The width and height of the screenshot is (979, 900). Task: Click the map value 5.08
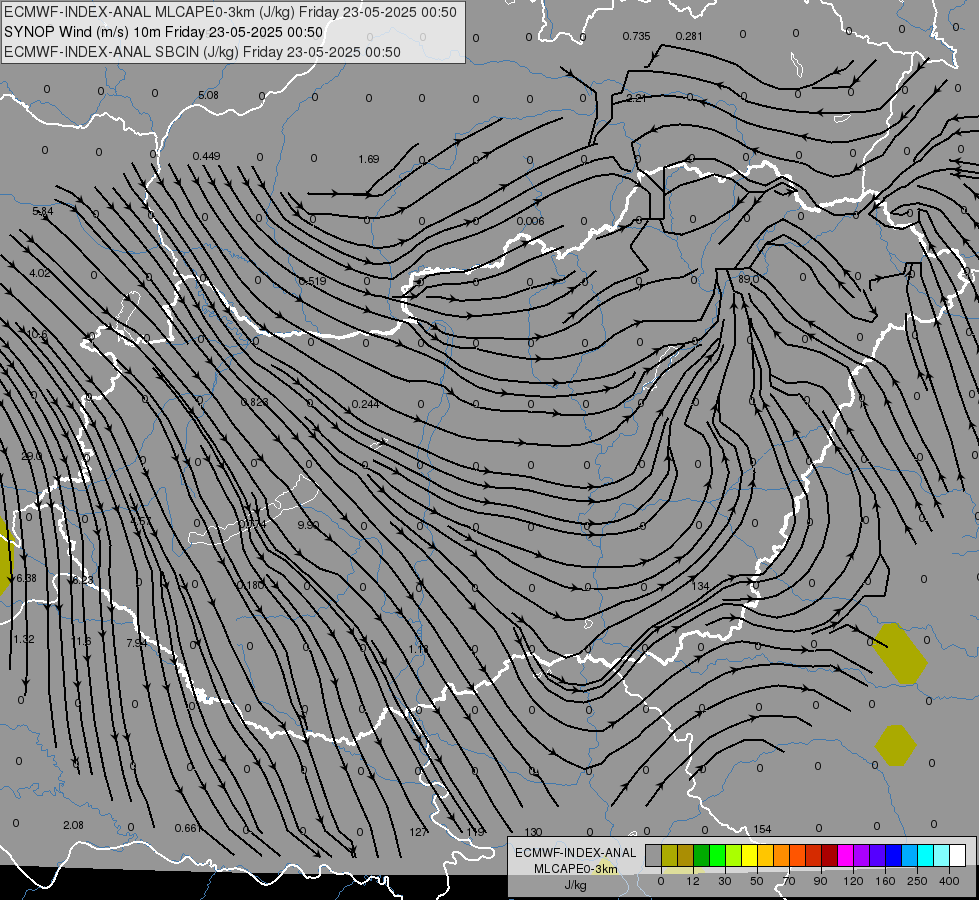[x=209, y=96]
